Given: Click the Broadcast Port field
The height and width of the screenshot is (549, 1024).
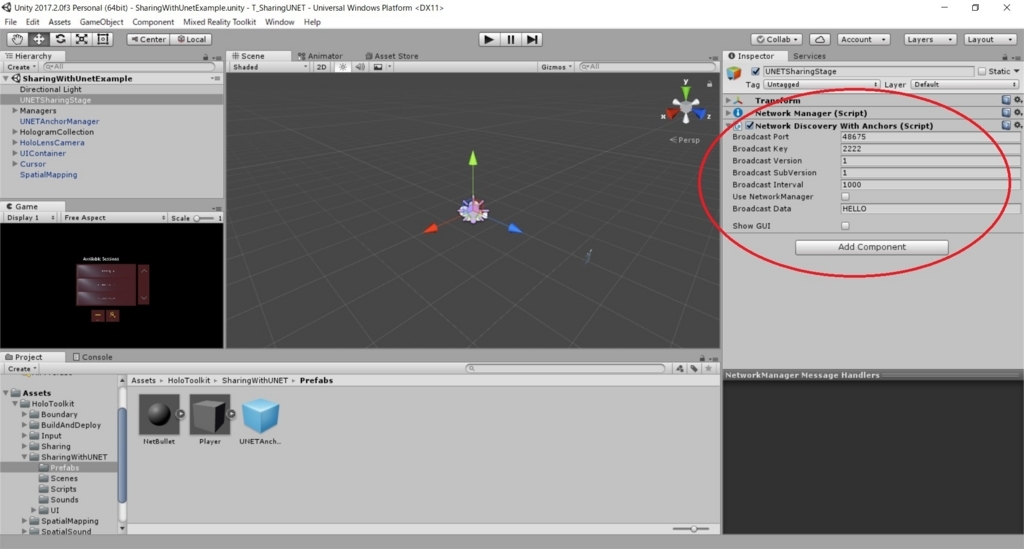Looking at the screenshot, I should (x=930, y=137).
